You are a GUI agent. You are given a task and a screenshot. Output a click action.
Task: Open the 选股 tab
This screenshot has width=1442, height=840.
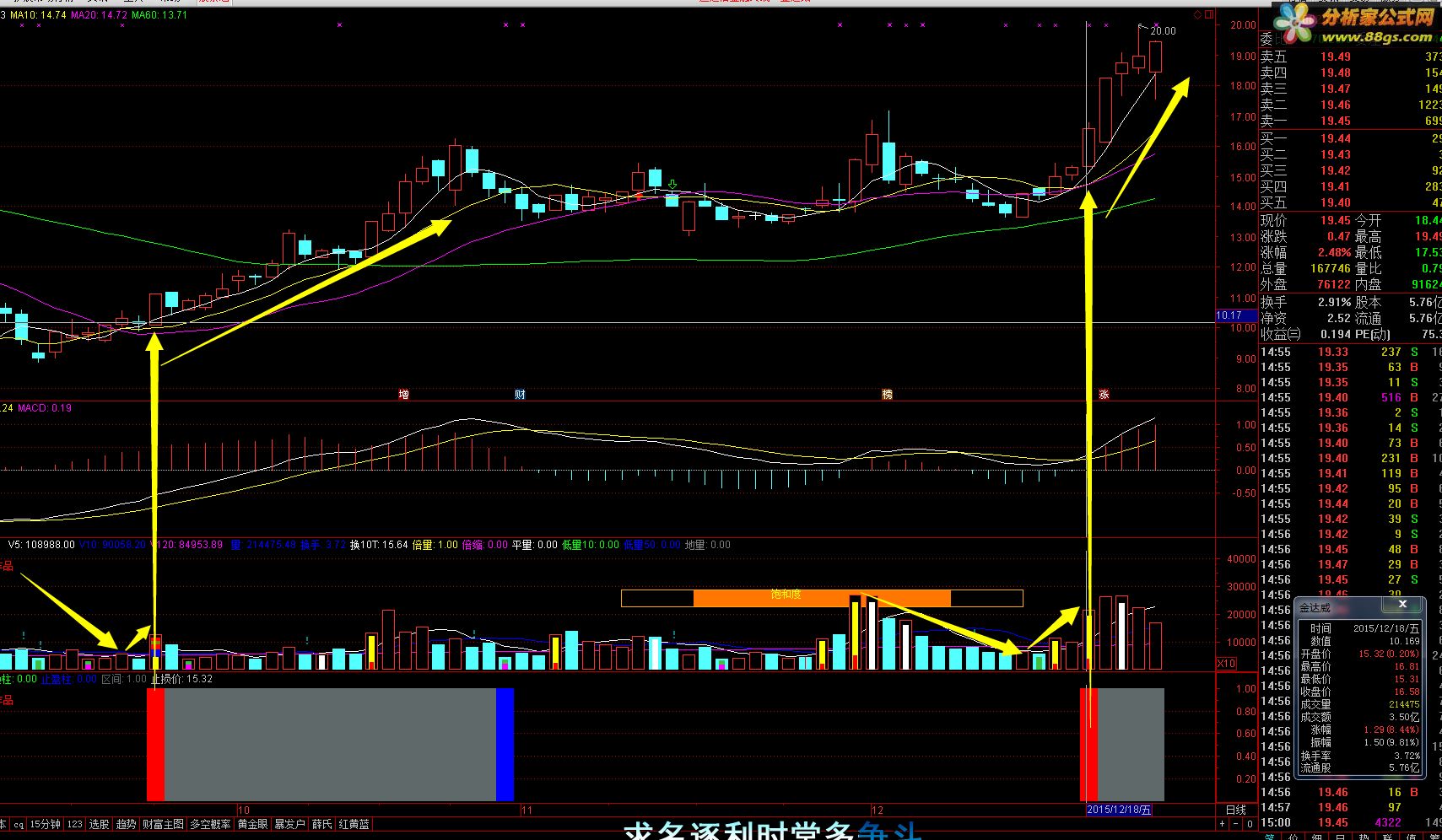click(x=100, y=824)
